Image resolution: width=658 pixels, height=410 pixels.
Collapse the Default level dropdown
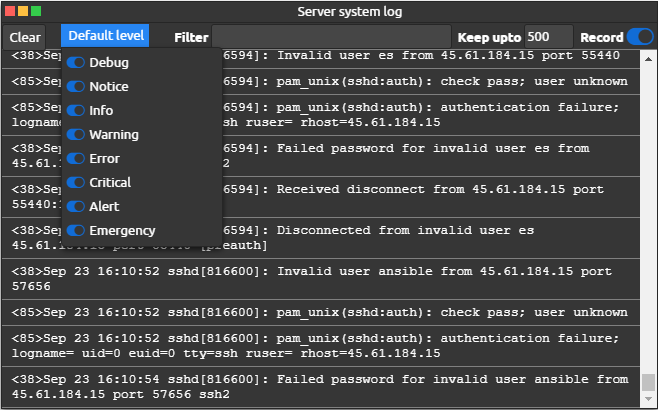coord(106,36)
